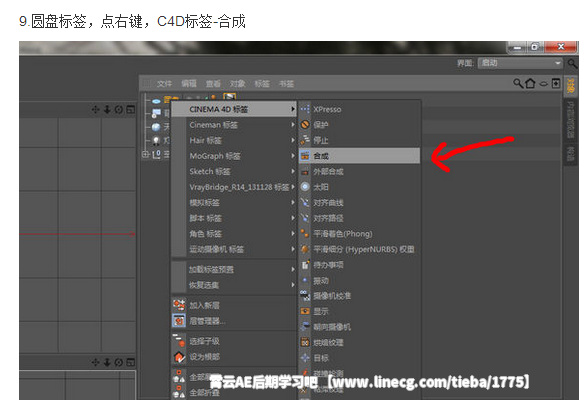Expand the Sketch 标签 submenu
This screenshot has height=401, width=580.
click(x=234, y=171)
